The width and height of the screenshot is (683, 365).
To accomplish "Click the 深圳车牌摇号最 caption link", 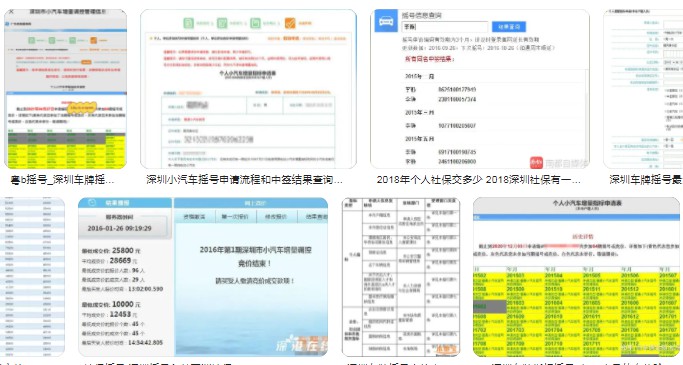I will tap(646, 180).
